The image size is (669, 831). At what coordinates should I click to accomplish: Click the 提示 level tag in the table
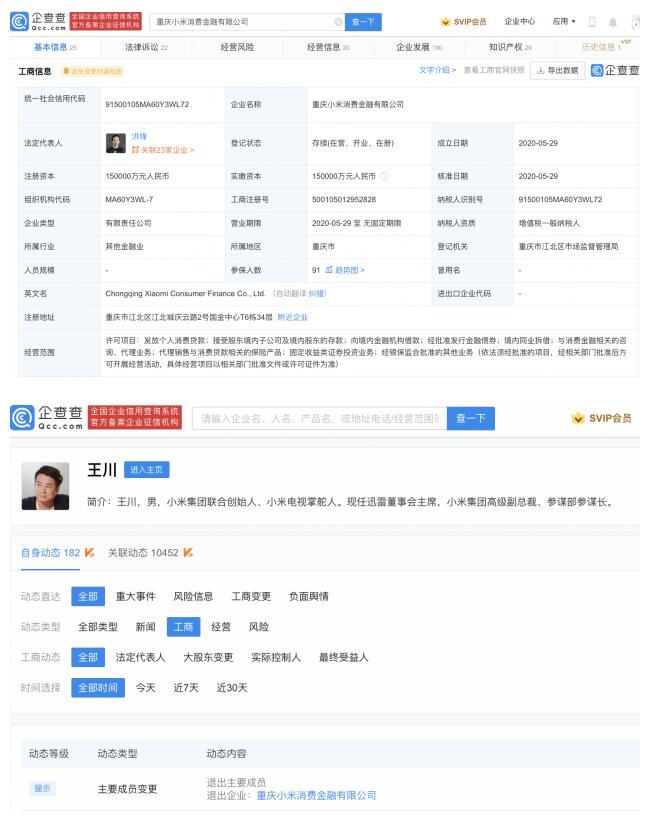tap(42, 789)
